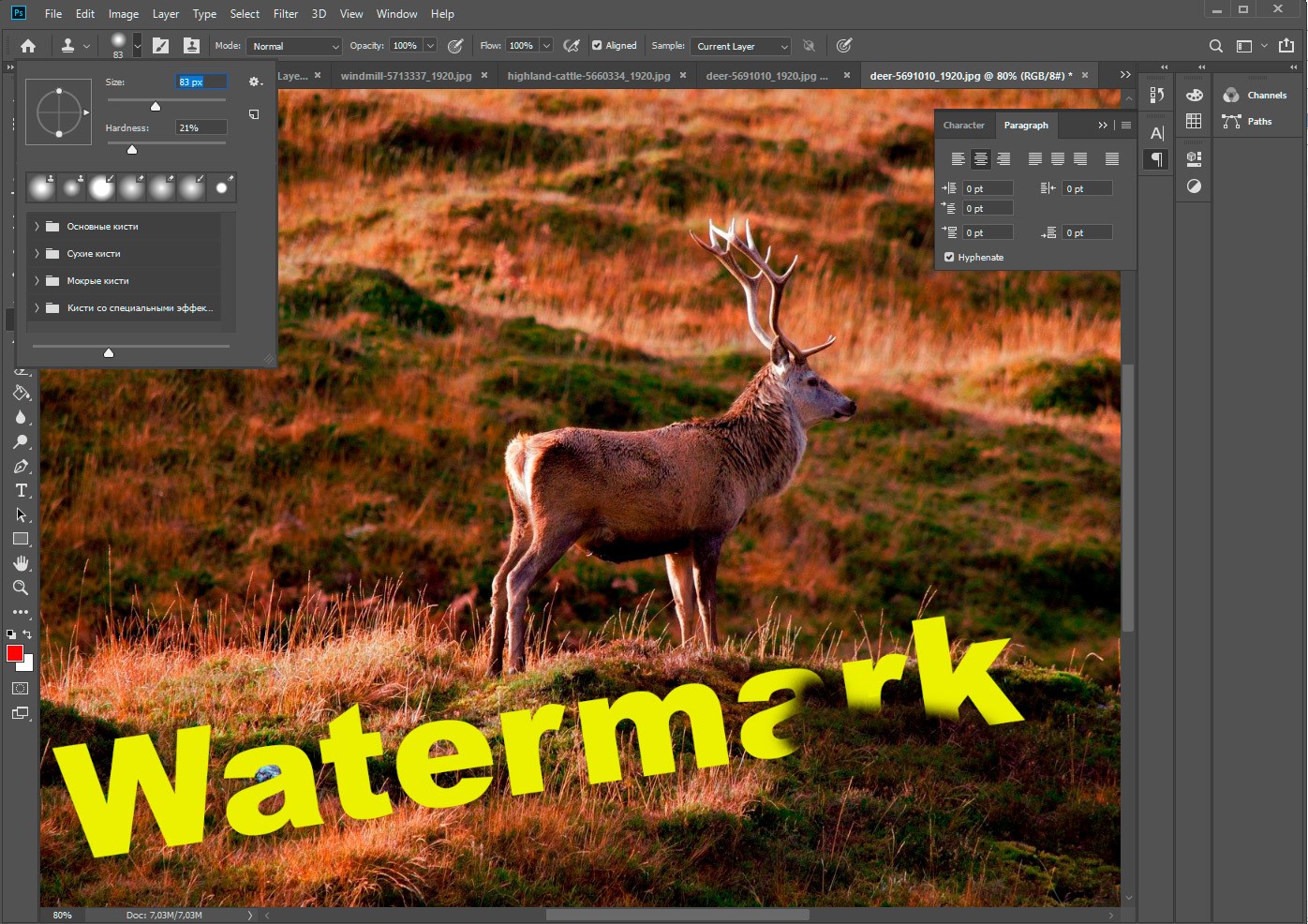Select the Zoom tool in toolbar

tap(21, 589)
